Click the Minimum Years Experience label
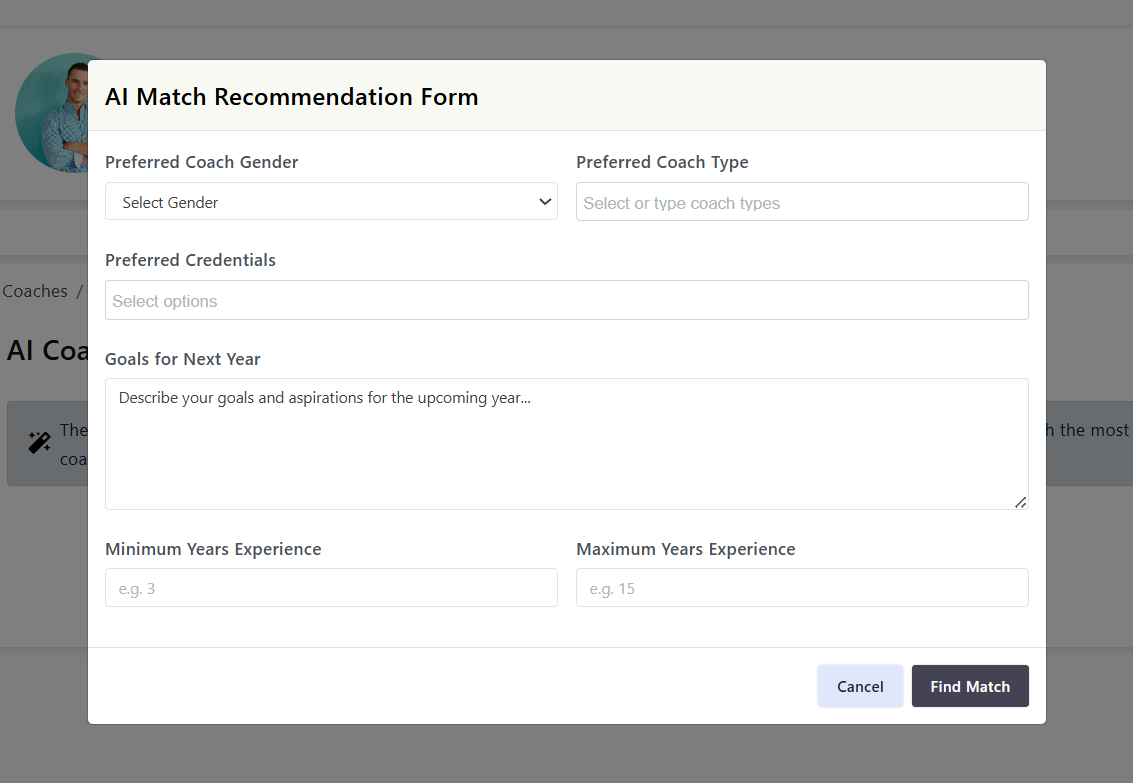The width and height of the screenshot is (1133, 783). [213, 549]
